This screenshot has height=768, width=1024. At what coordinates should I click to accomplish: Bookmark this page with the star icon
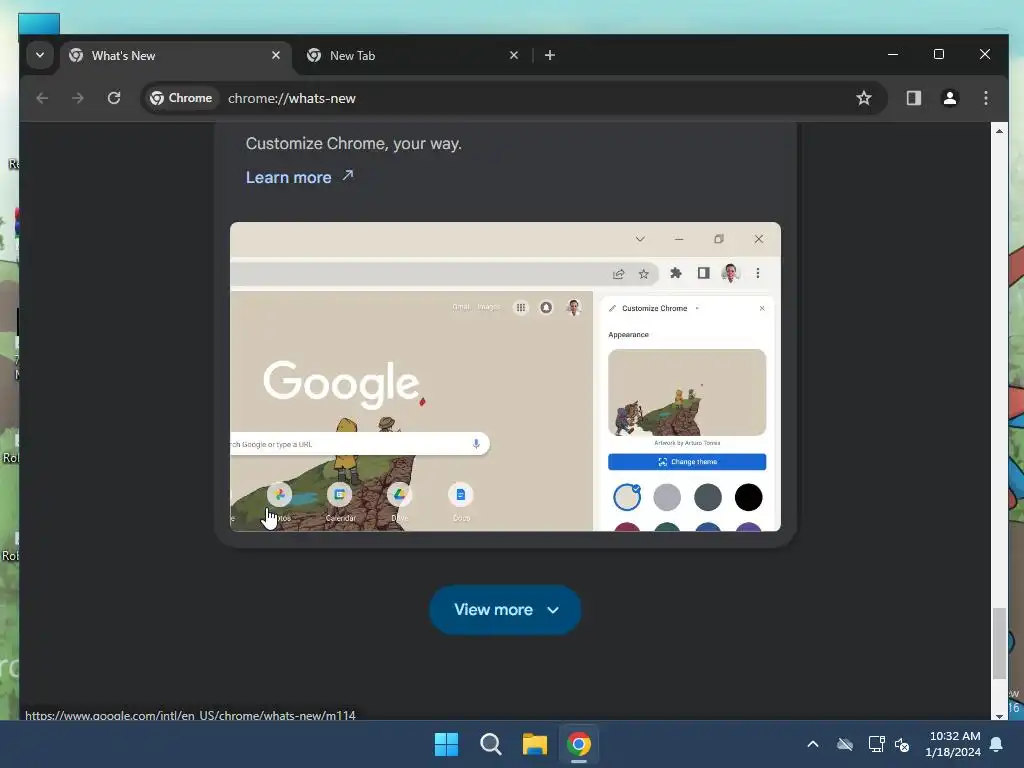pos(864,98)
